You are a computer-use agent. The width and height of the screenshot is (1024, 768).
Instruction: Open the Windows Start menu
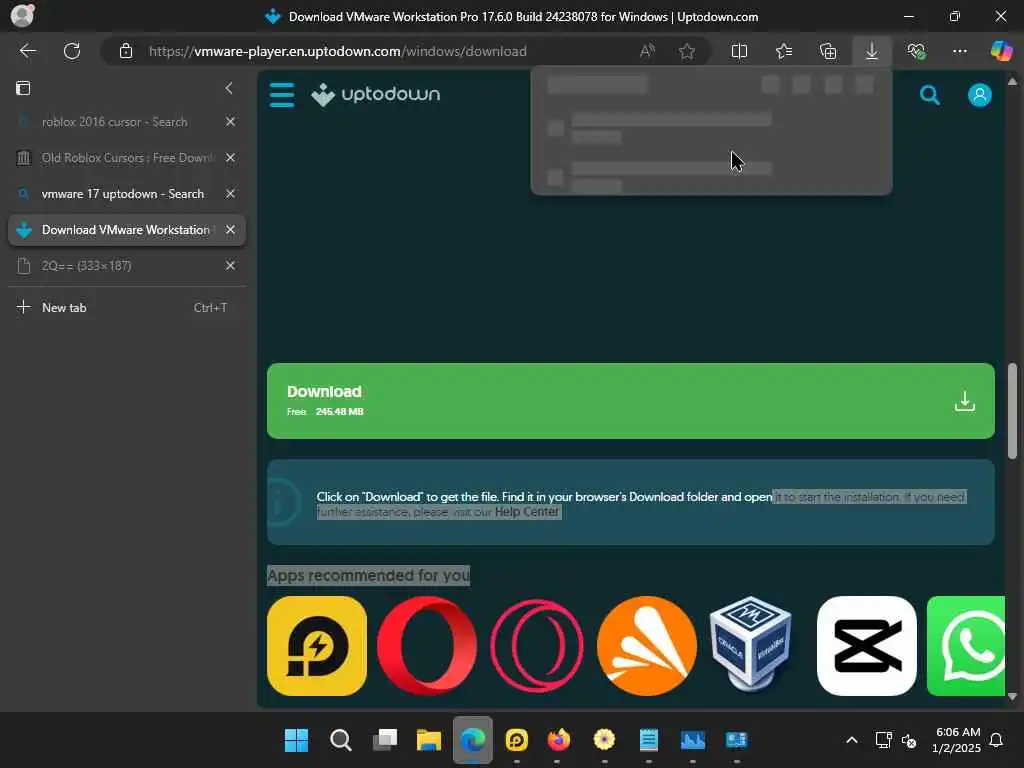pyautogui.click(x=296, y=740)
